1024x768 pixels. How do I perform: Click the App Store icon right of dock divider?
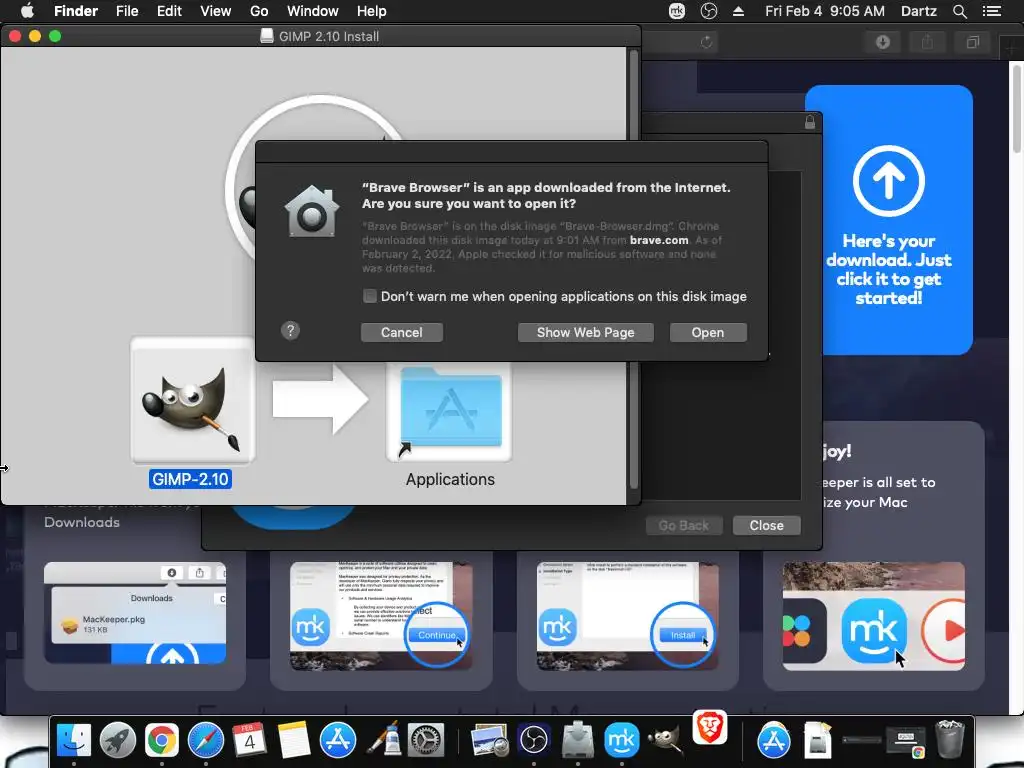click(774, 741)
